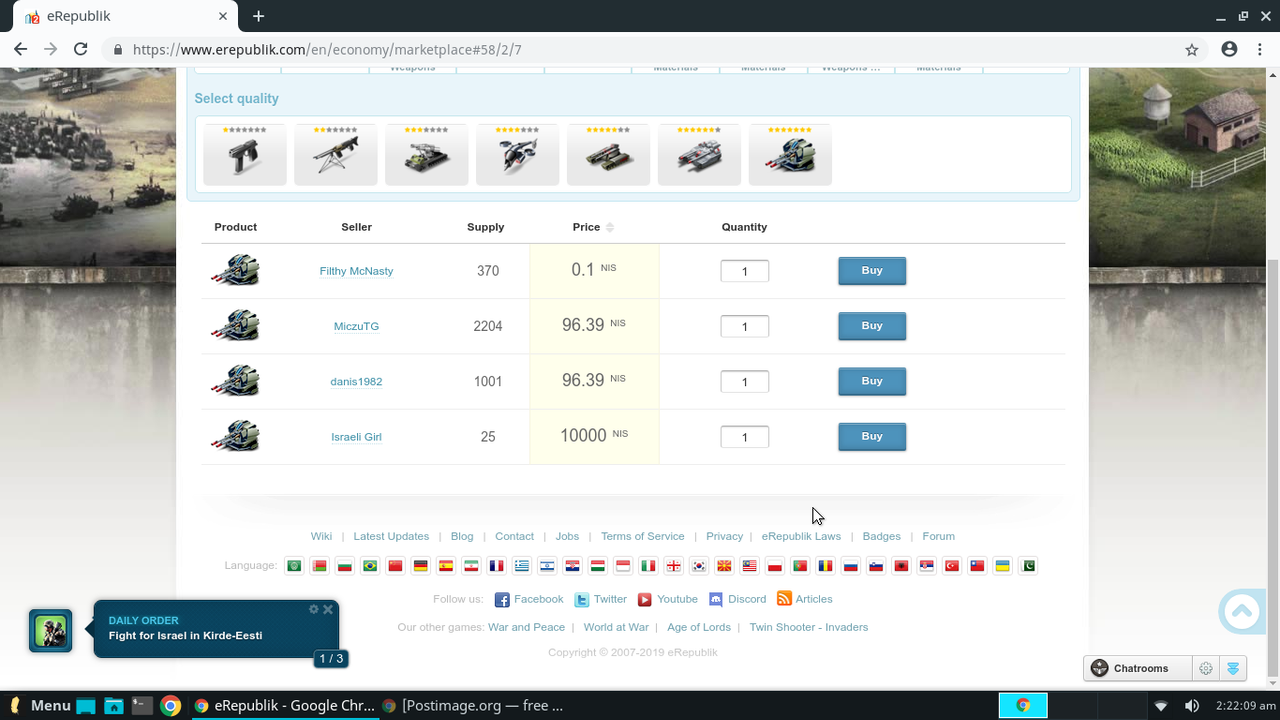Image resolution: width=1280 pixels, height=720 pixels.
Task: Select the three-star quality tank weapon
Action: point(427,155)
